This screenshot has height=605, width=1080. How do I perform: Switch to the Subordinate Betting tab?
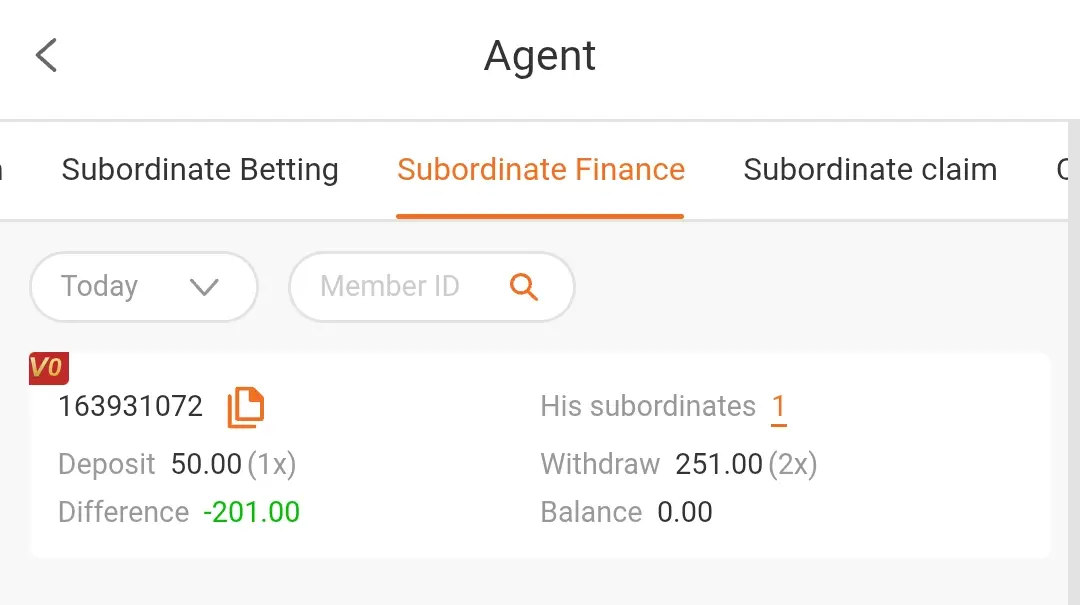coord(200,170)
